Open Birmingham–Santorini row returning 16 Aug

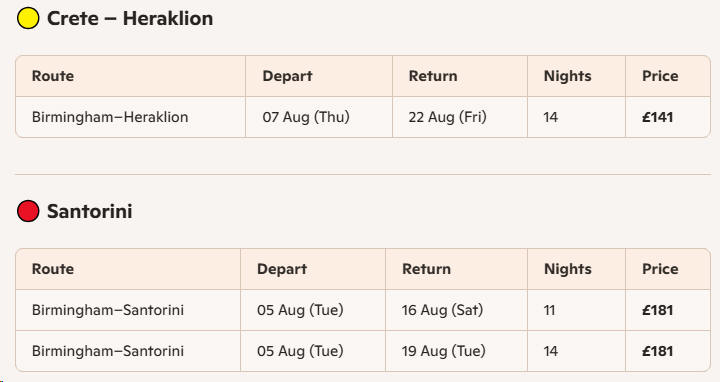363,310
